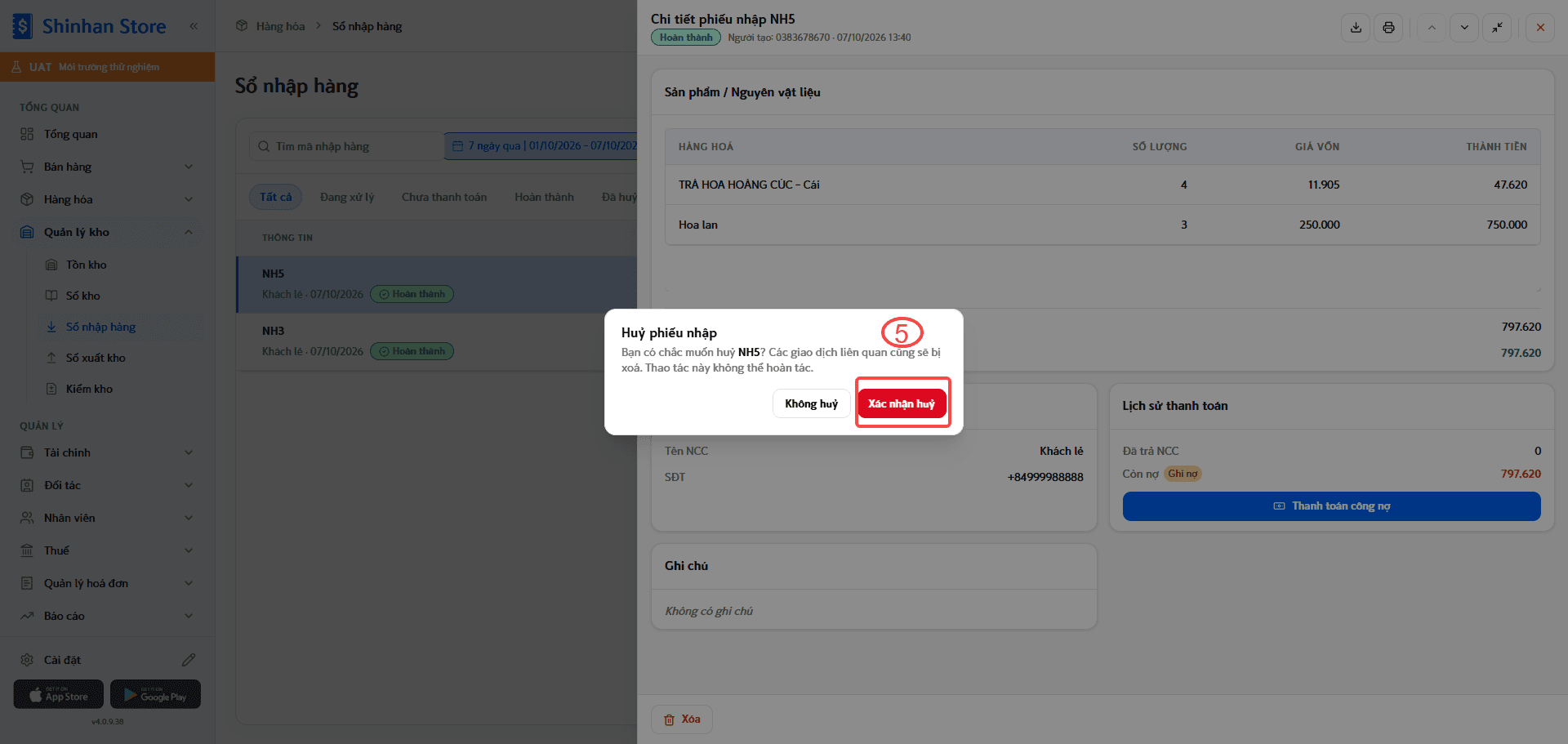Expand the Hàng hóa sidebar menu
1568x744 pixels.
(x=107, y=199)
